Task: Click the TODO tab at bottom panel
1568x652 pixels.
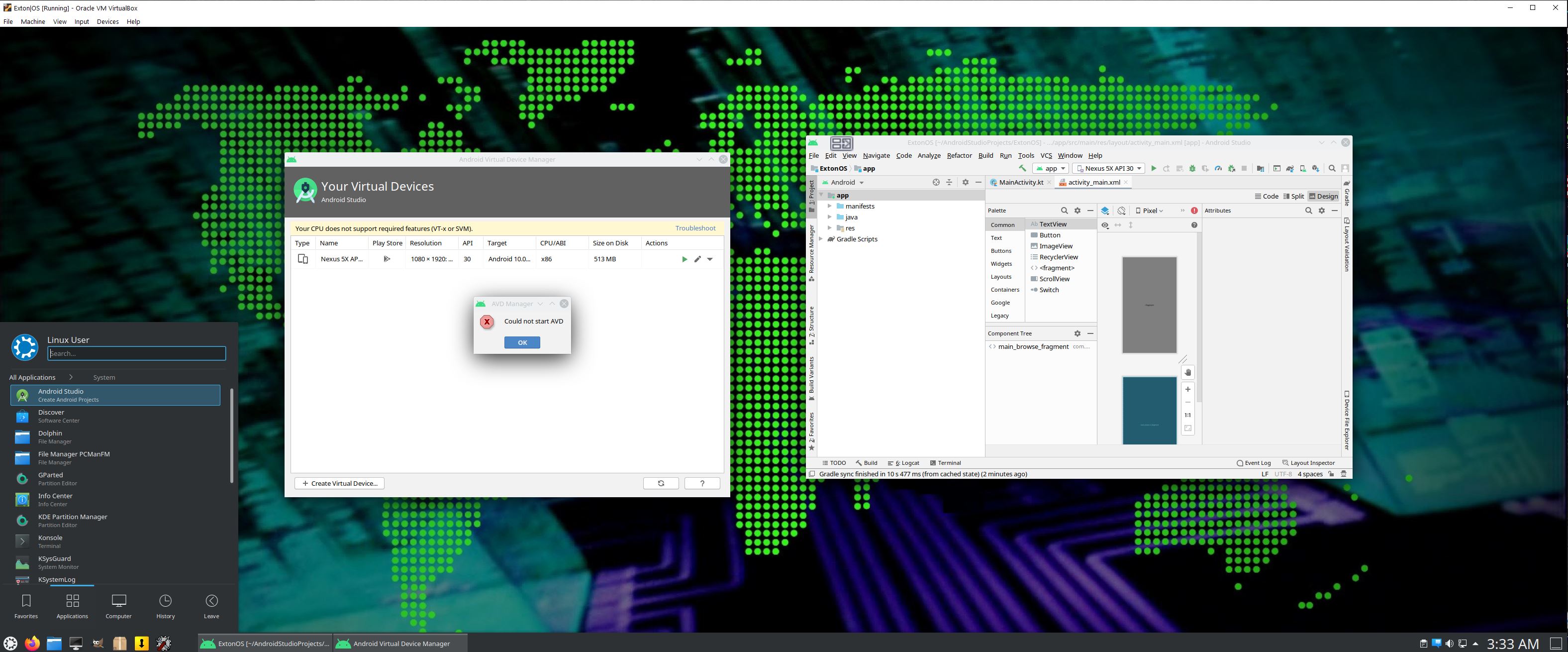Action: tap(838, 462)
